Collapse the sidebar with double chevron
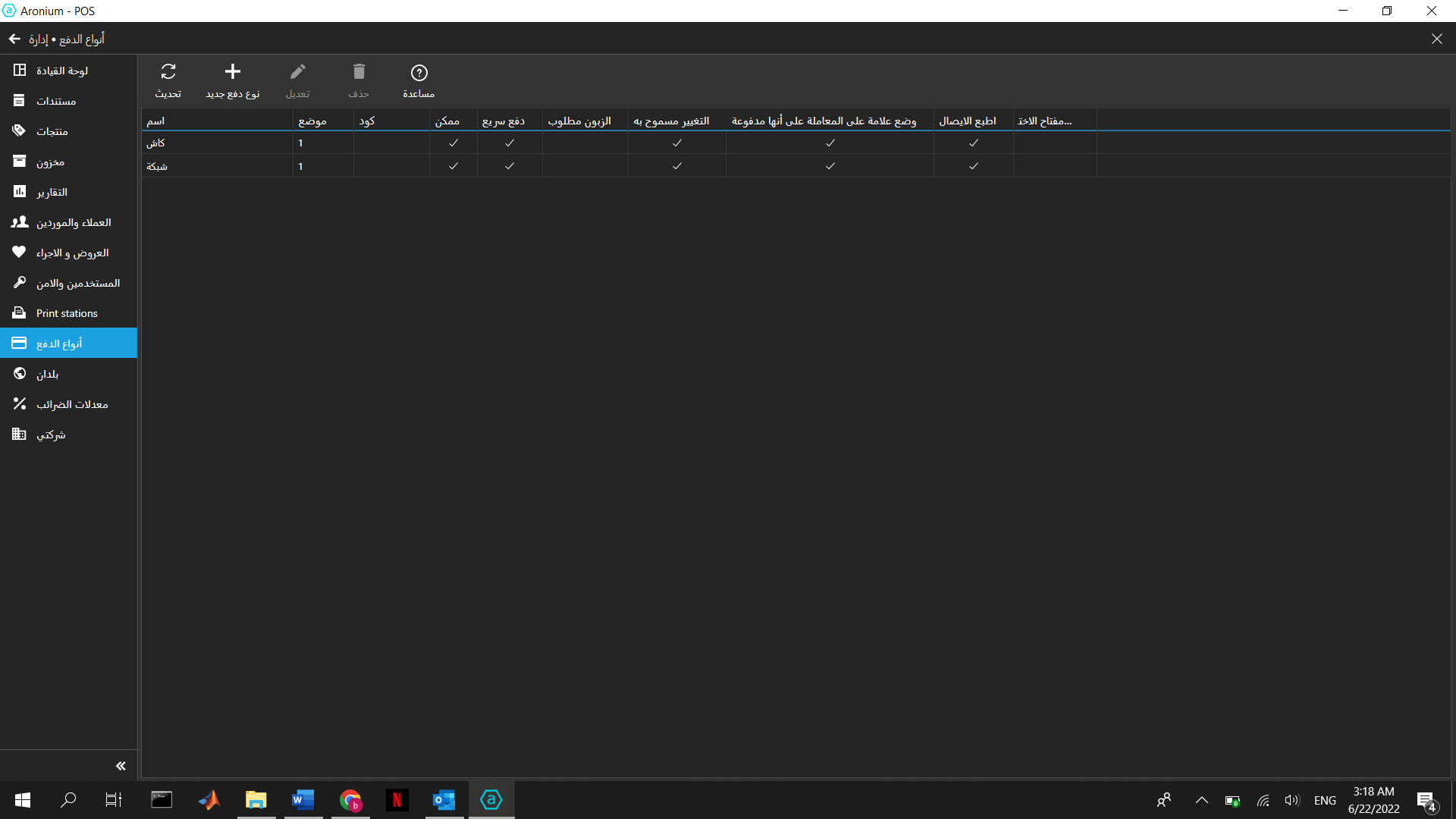The height and width of the screenshot is (819, 1456). point(121,766)
